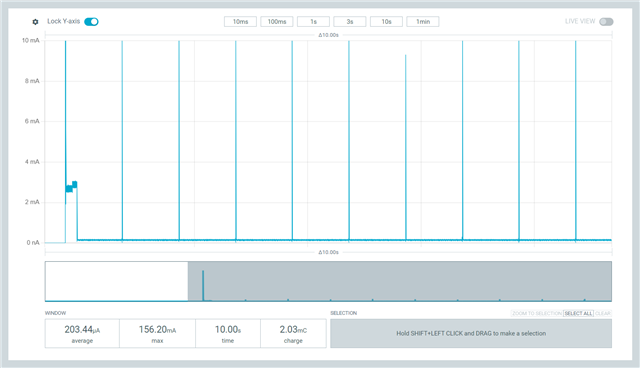Screen dimensions: 640x368
Task: Click the 10 mA y-axis label
Action: [x=31, y=40]
